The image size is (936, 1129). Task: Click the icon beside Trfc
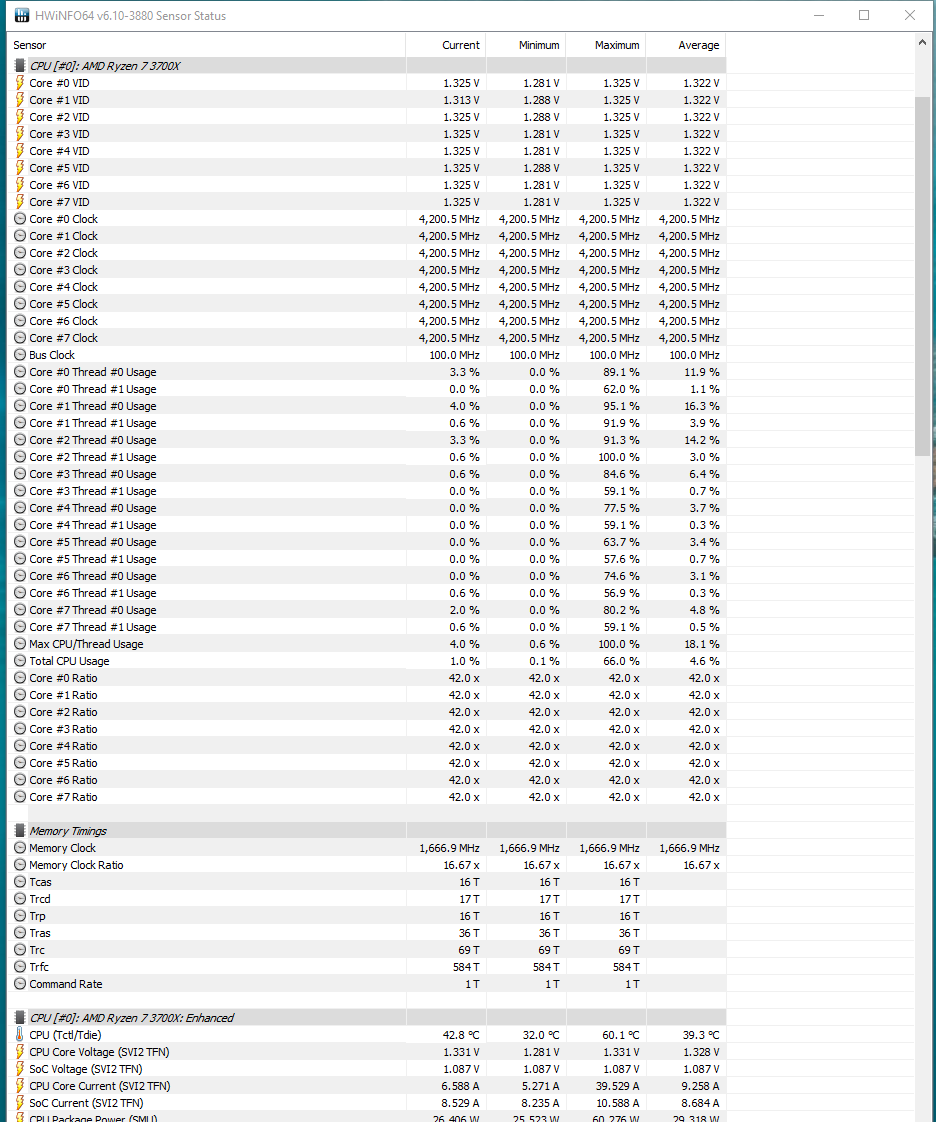(x=20, y=967)
